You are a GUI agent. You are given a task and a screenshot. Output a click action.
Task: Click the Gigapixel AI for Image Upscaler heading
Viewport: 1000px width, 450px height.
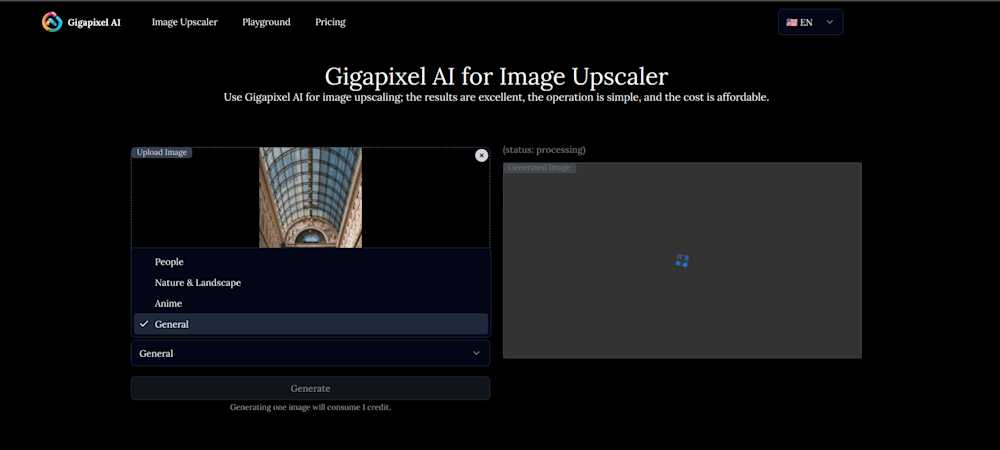496,76
